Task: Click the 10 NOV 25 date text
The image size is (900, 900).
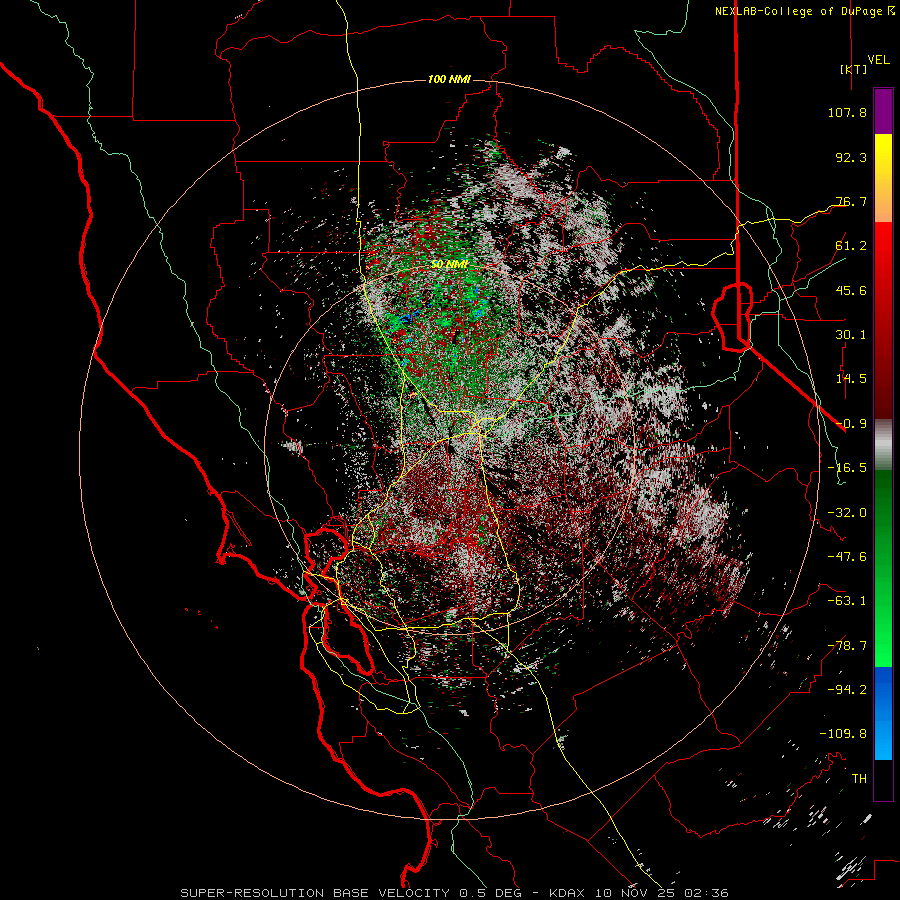Action: pos(637,893)
